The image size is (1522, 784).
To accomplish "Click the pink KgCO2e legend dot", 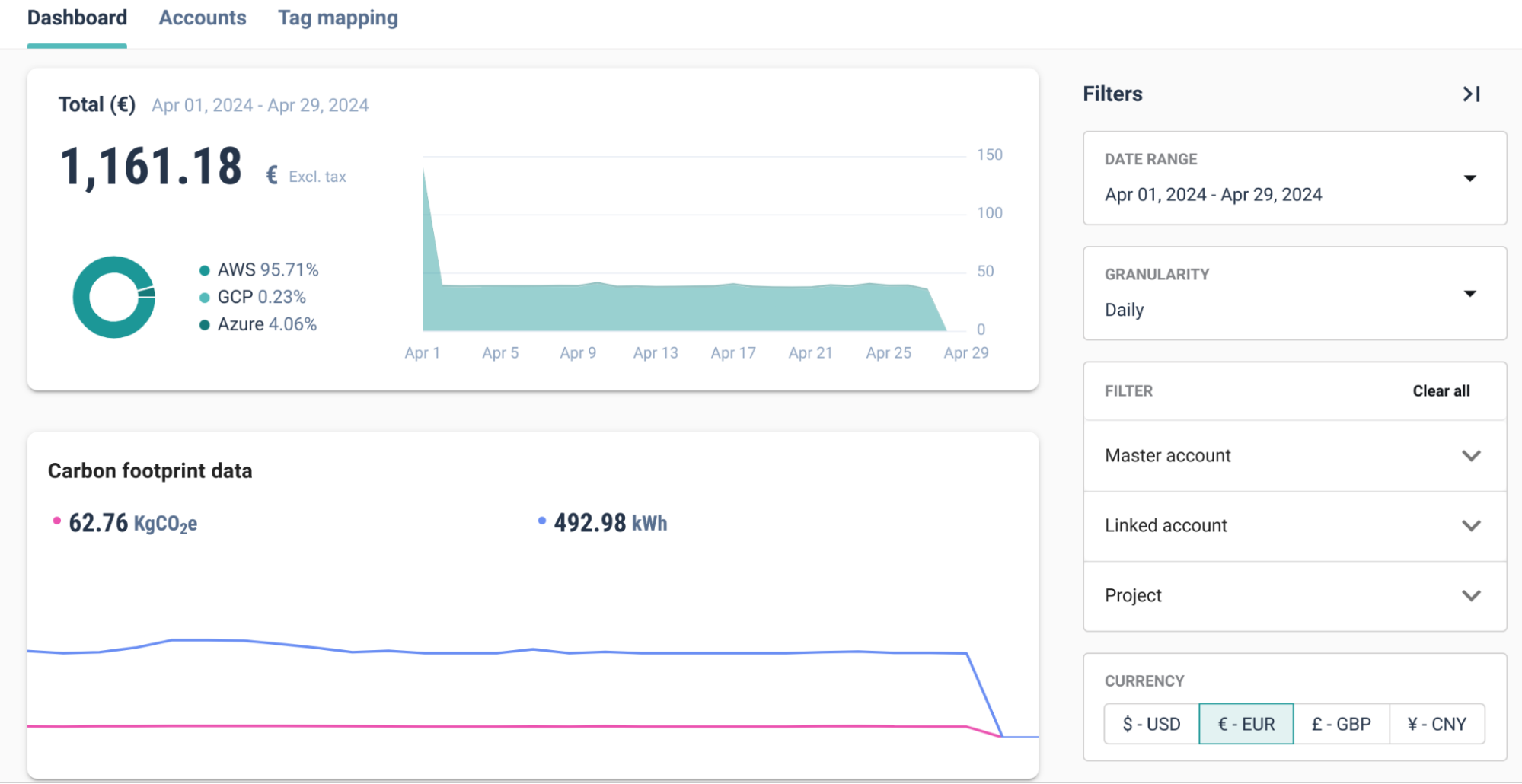I will [x=56, y=521].
